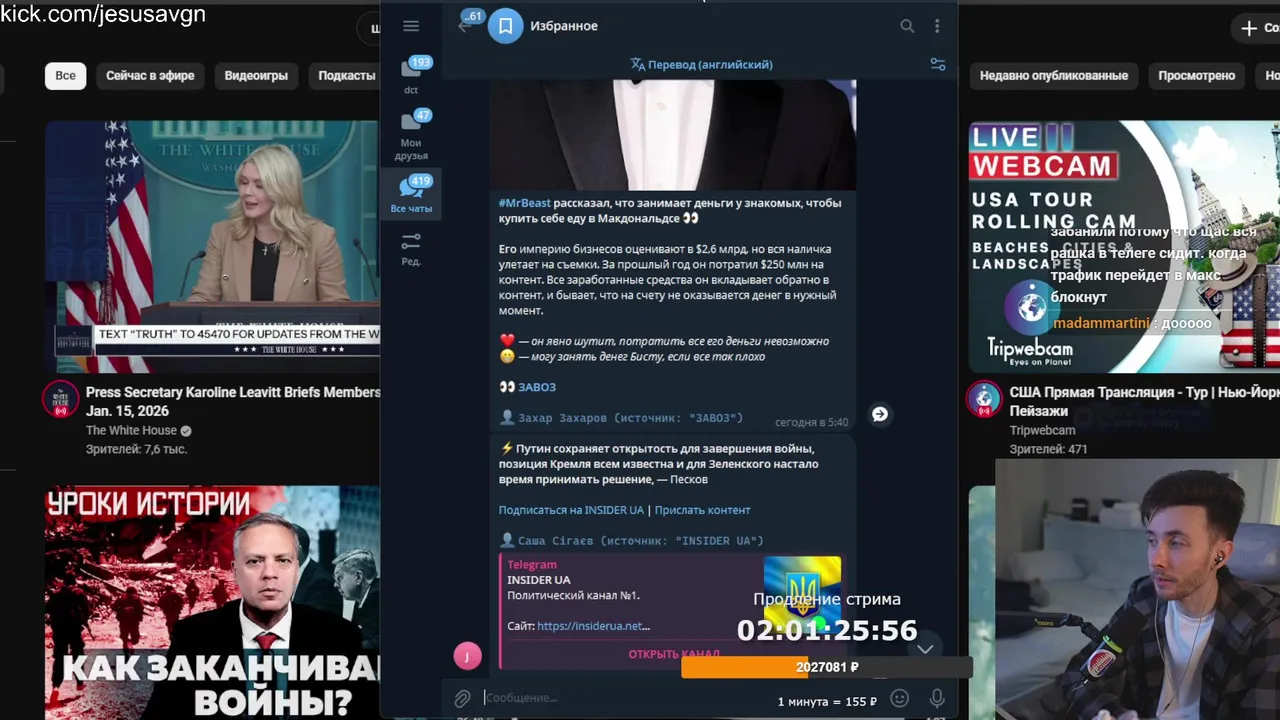Open the ЗАВОЗ channel link
1280x720 pixels.
click(x=537, y=387)
